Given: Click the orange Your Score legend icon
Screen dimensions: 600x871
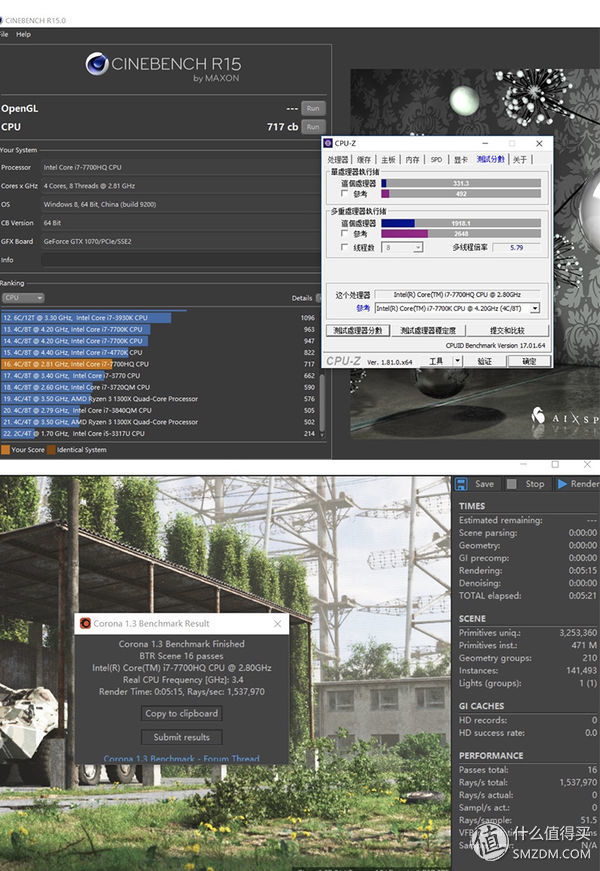Looking at the screenshot, I should coord(5,450).
